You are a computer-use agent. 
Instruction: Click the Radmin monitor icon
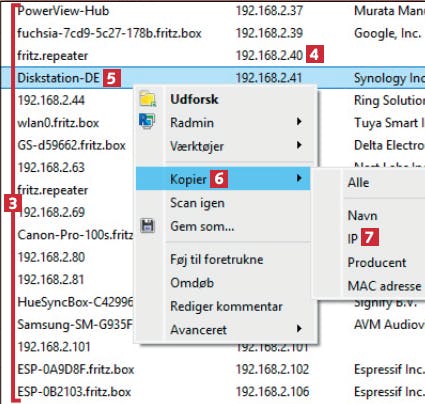click(147, 121)
